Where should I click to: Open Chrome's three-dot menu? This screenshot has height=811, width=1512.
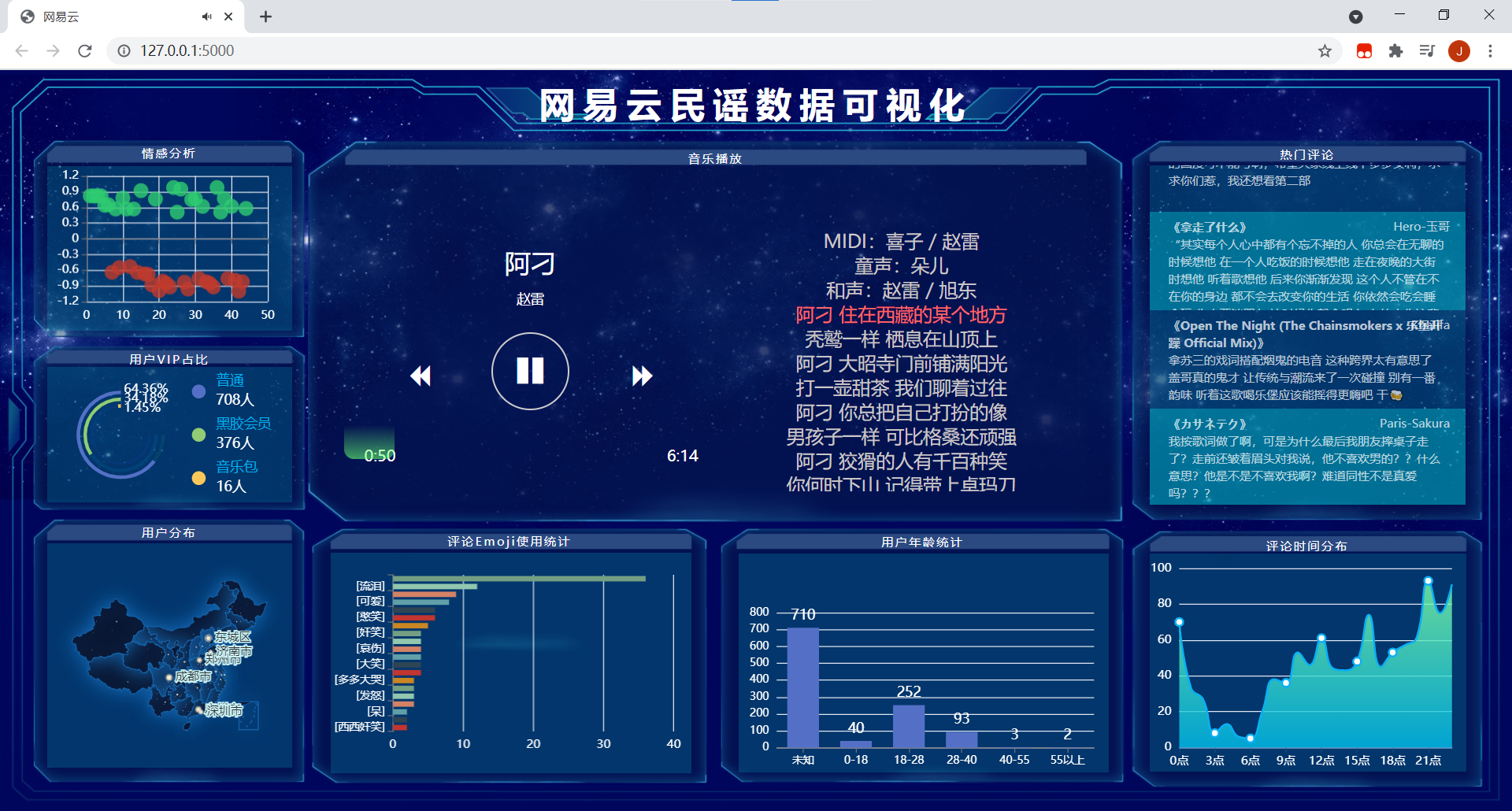[1490, 51]
